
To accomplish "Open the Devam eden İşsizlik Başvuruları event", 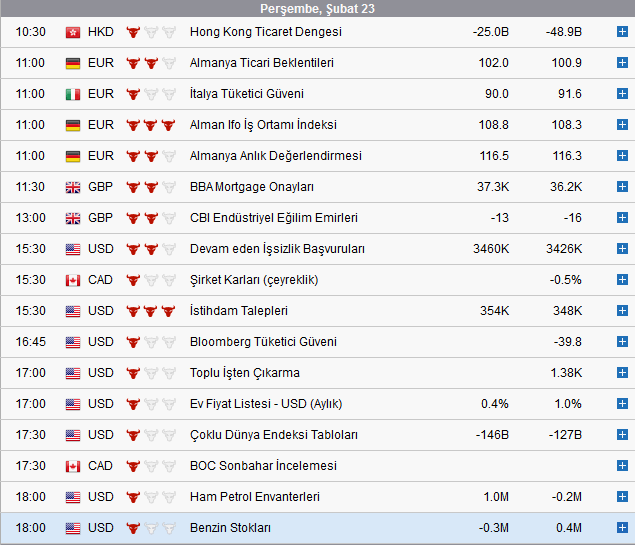I will click(277, 249).
